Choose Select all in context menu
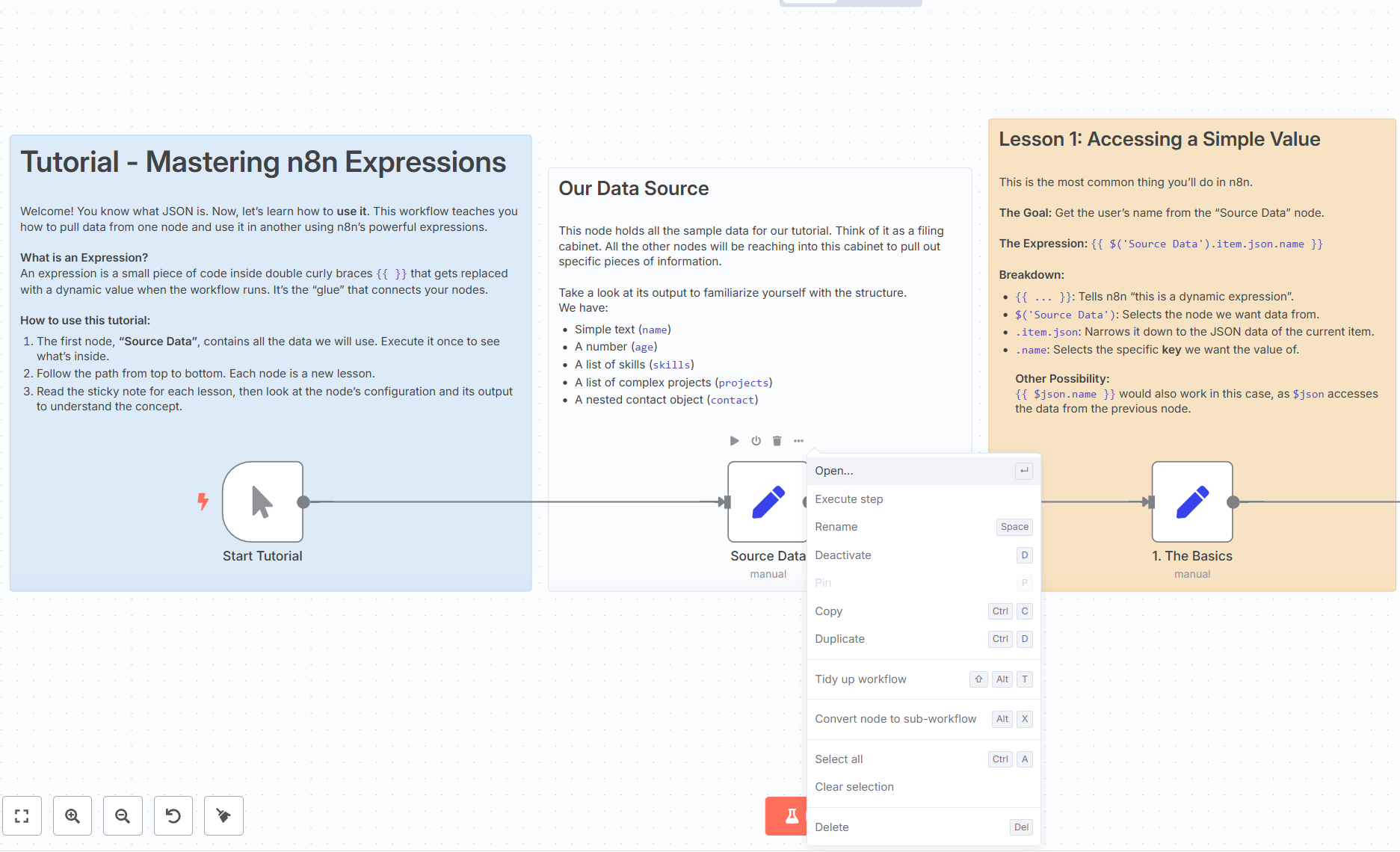The image size is (1400, 852). [x=924, y=759]
